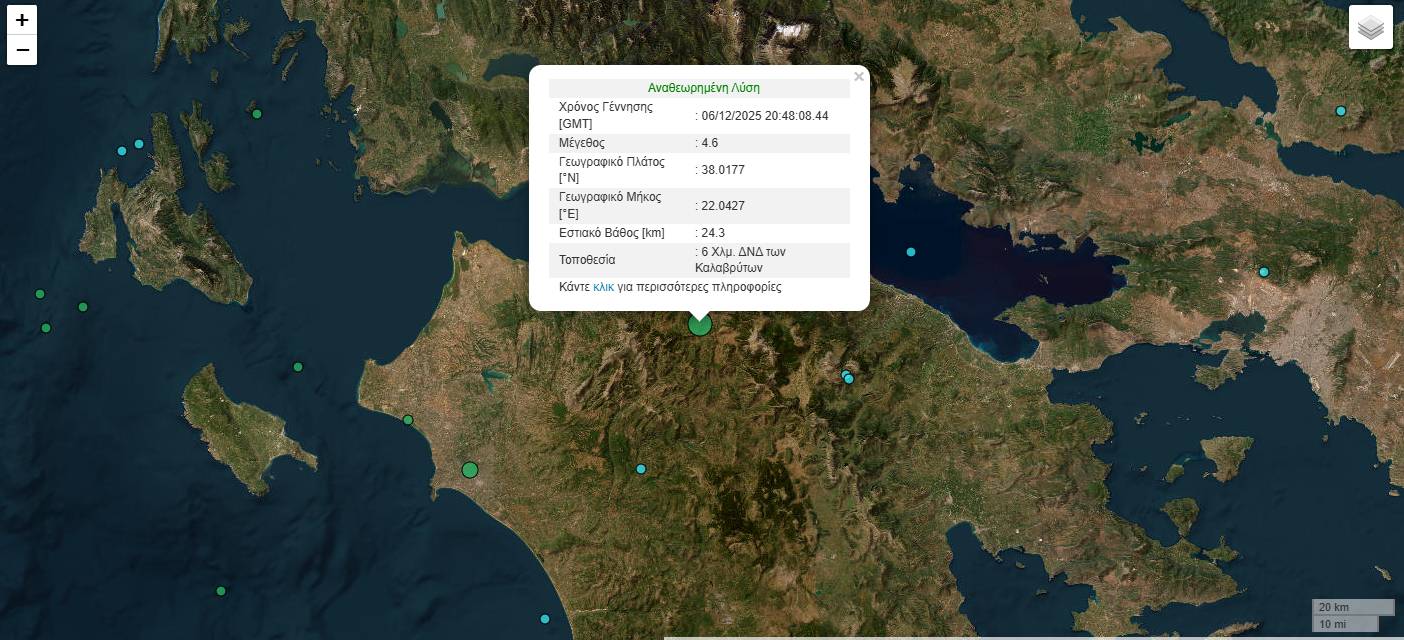Click the small marker near the top-right coastline

[x=1340, y=110]
